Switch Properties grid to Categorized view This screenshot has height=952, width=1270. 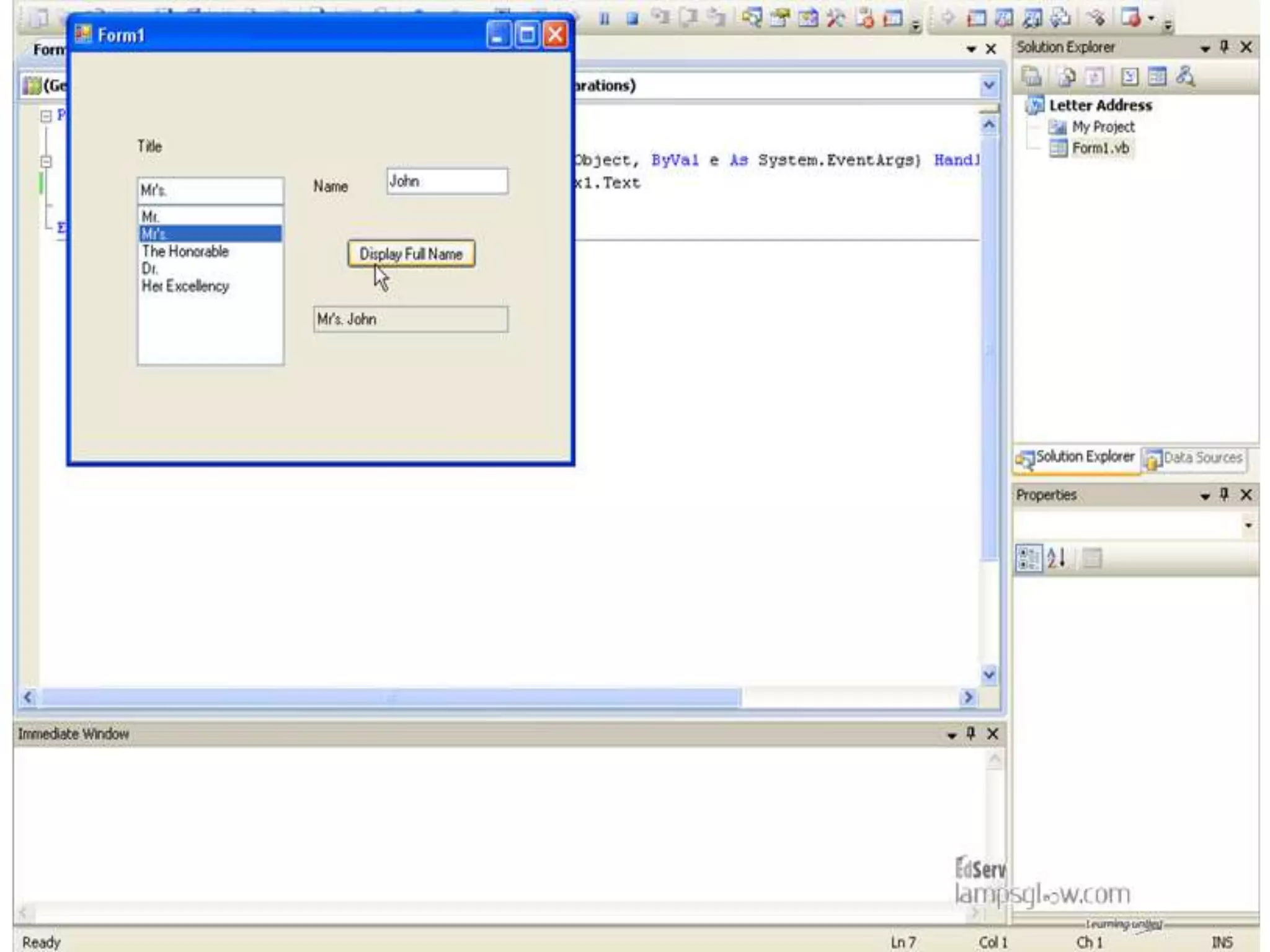[1029, 558]
